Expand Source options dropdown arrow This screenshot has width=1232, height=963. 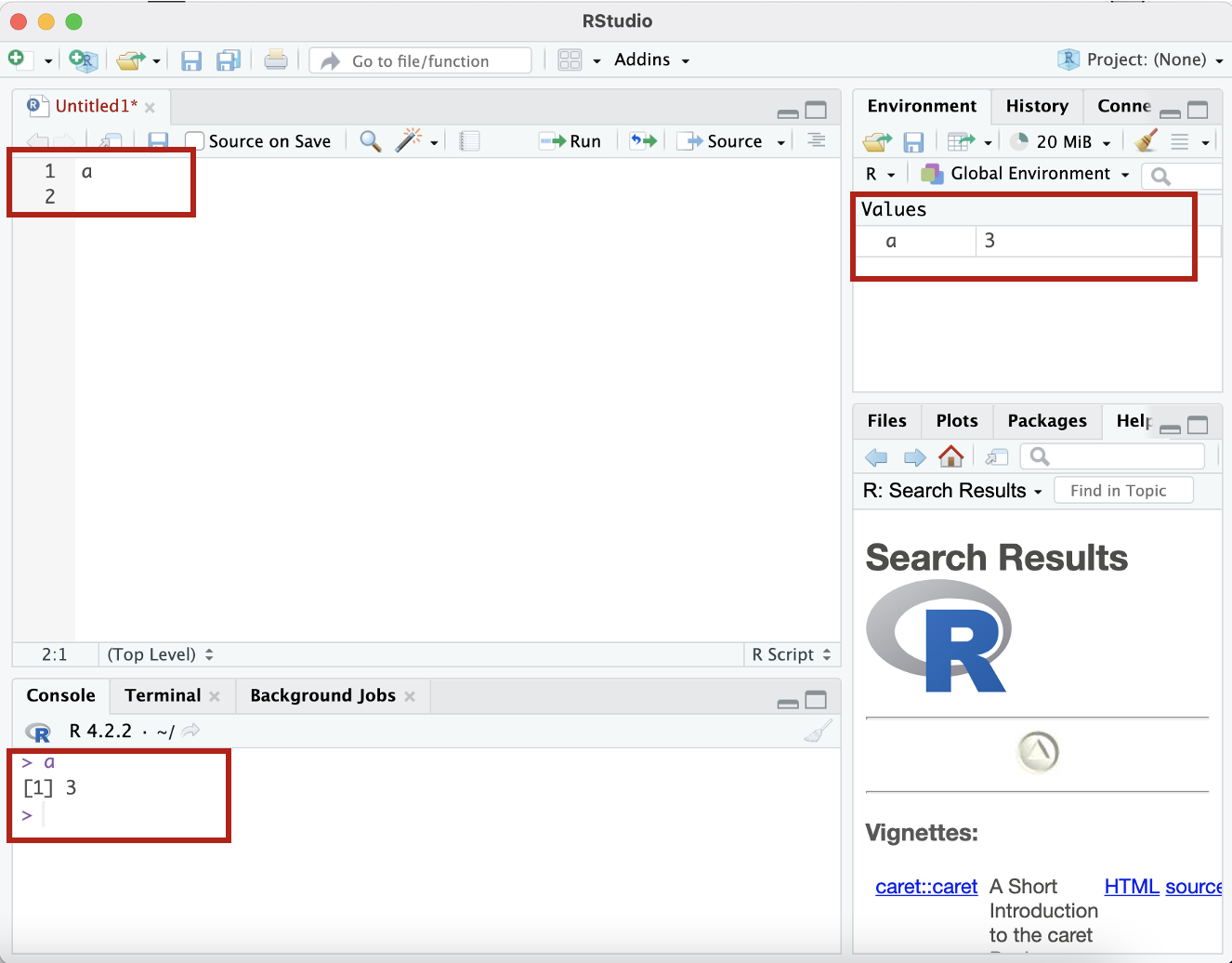[781, 142]
